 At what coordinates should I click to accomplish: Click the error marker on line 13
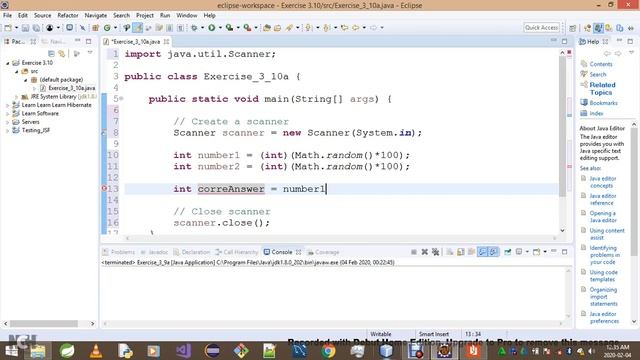(x=104, y=189)
